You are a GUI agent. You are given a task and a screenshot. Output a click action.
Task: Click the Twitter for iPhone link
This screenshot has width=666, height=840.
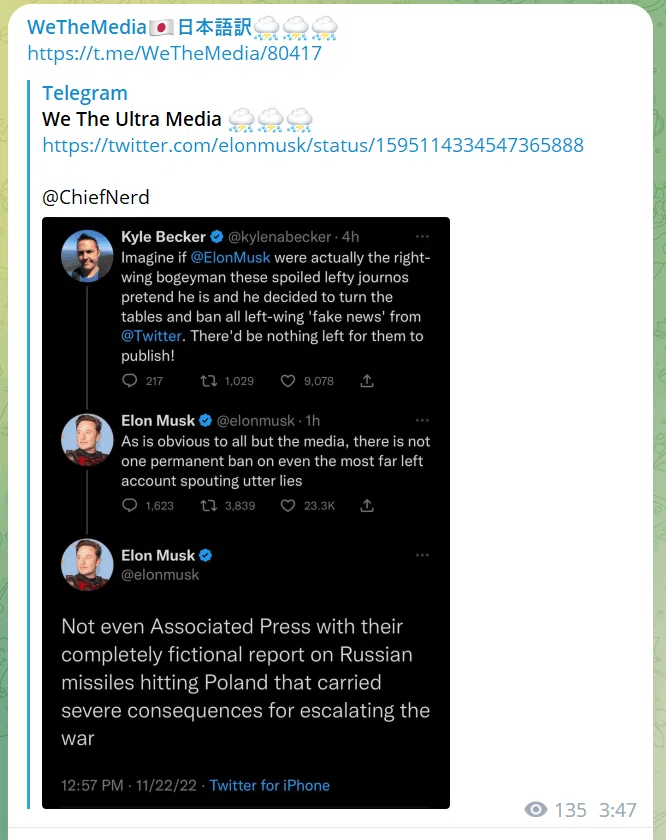(x=270, y=785)
